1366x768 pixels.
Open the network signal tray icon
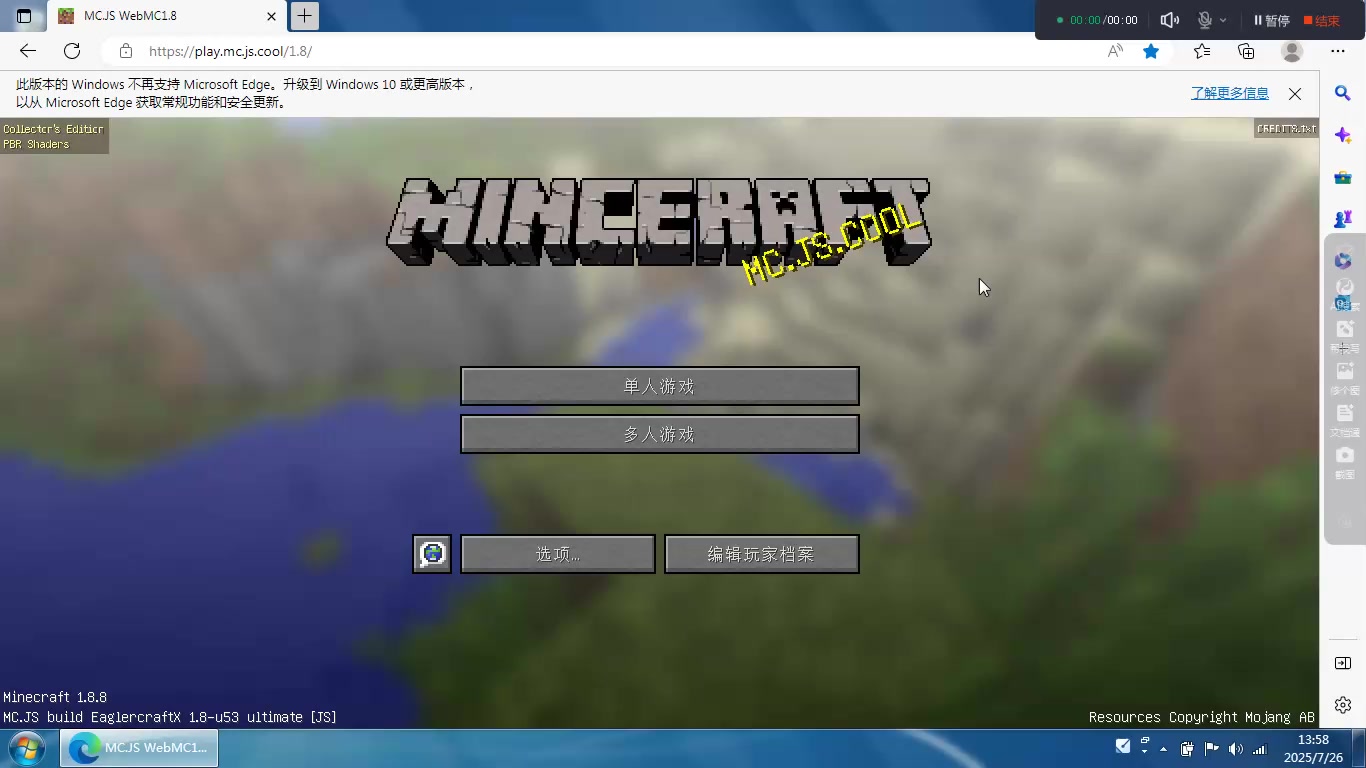(x=1260, y=748)
